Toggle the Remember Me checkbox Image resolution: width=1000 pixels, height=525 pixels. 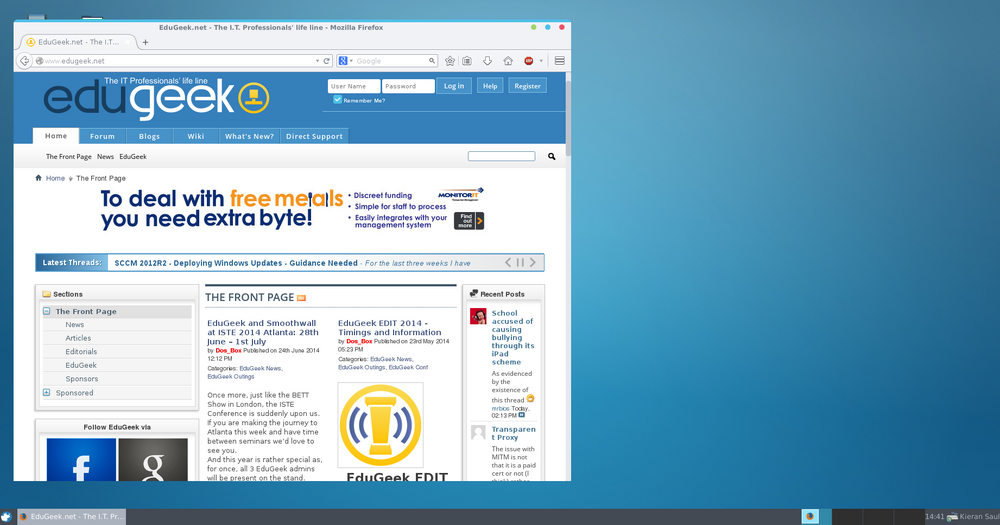pyautogui.click(x=337, y=100)
